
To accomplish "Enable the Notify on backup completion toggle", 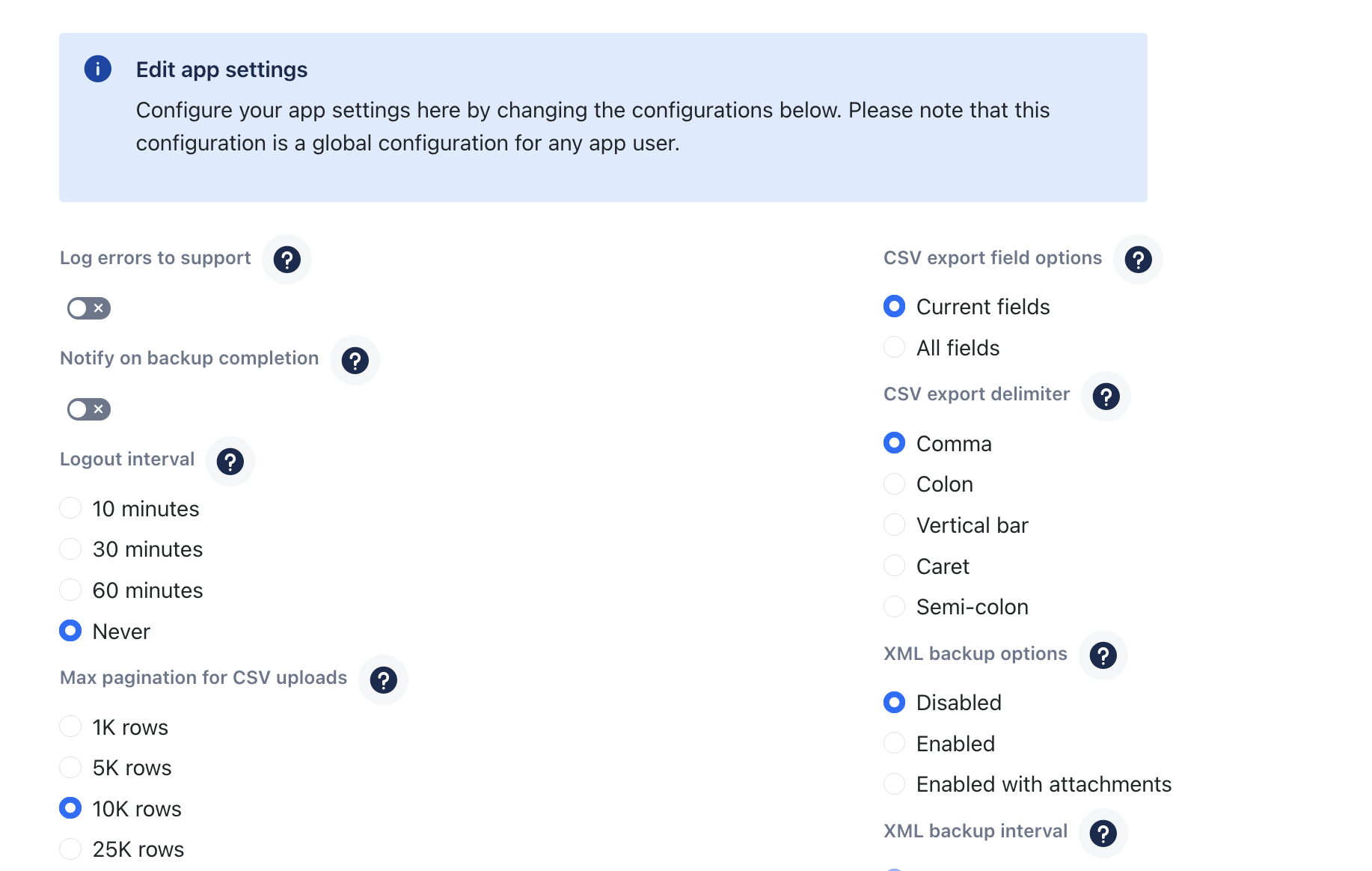I will (x=88, y=409).
